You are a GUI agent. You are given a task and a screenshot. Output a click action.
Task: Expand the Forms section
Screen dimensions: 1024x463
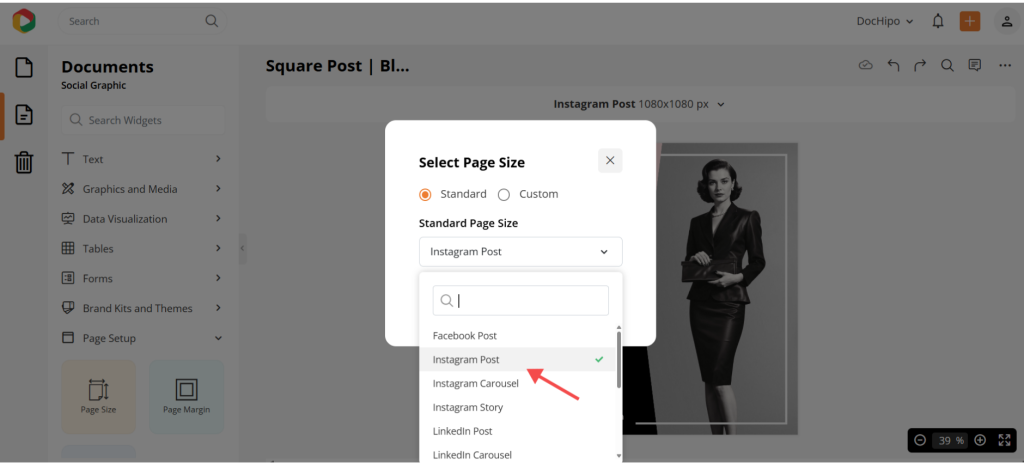[142, 278]
